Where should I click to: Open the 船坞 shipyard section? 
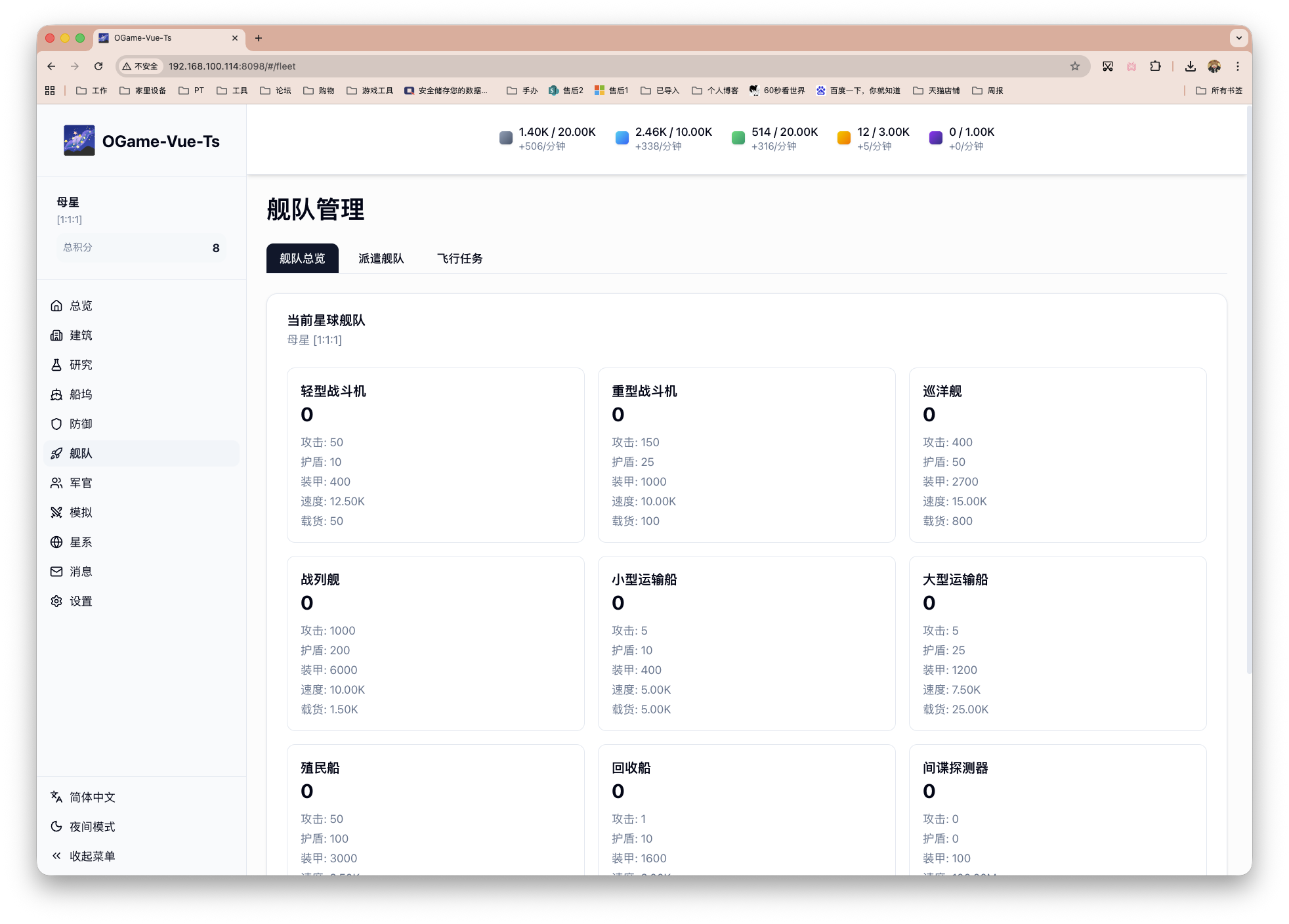coord(80,394)
